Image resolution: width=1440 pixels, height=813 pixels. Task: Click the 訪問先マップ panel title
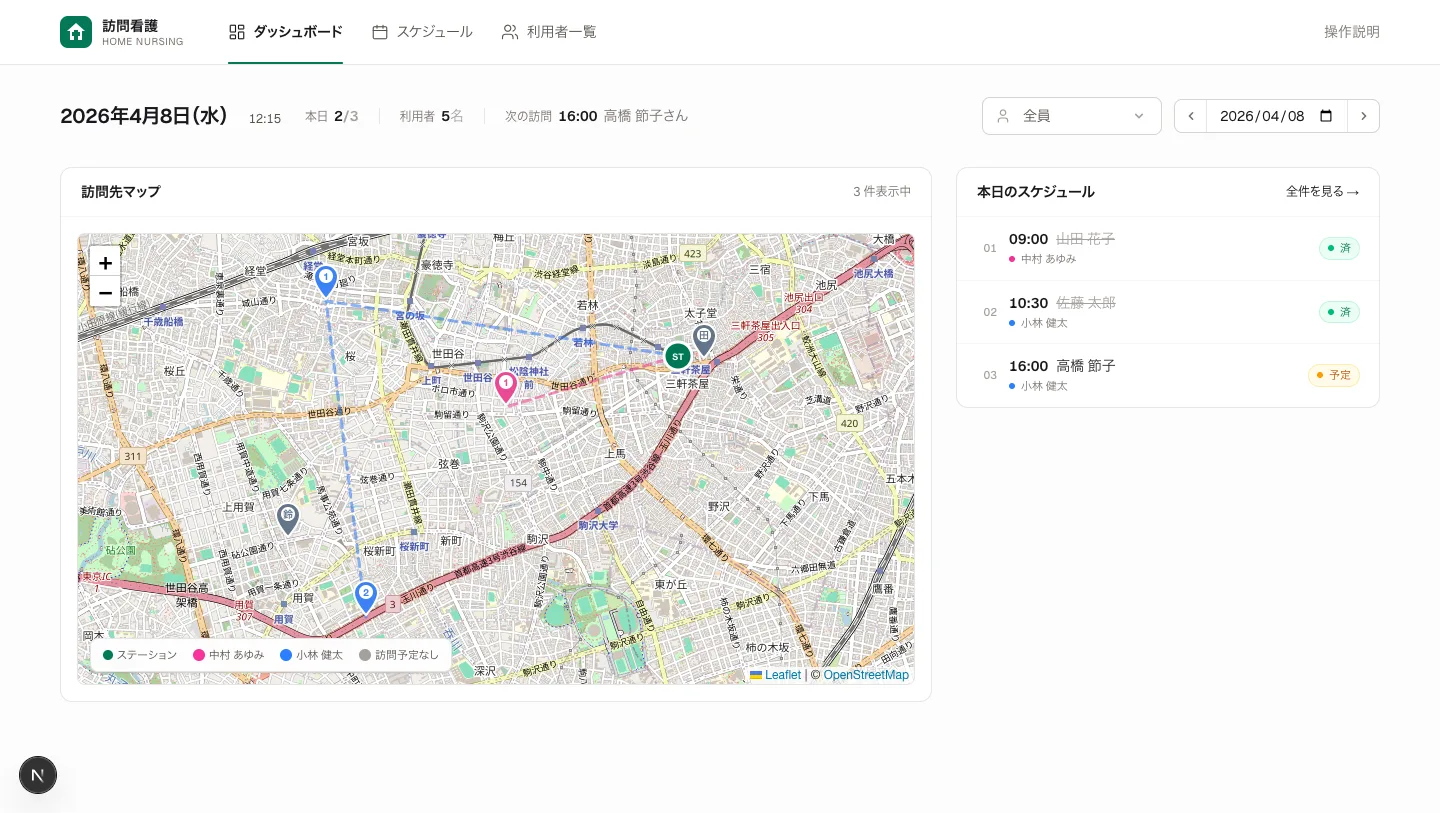[121, 192]
